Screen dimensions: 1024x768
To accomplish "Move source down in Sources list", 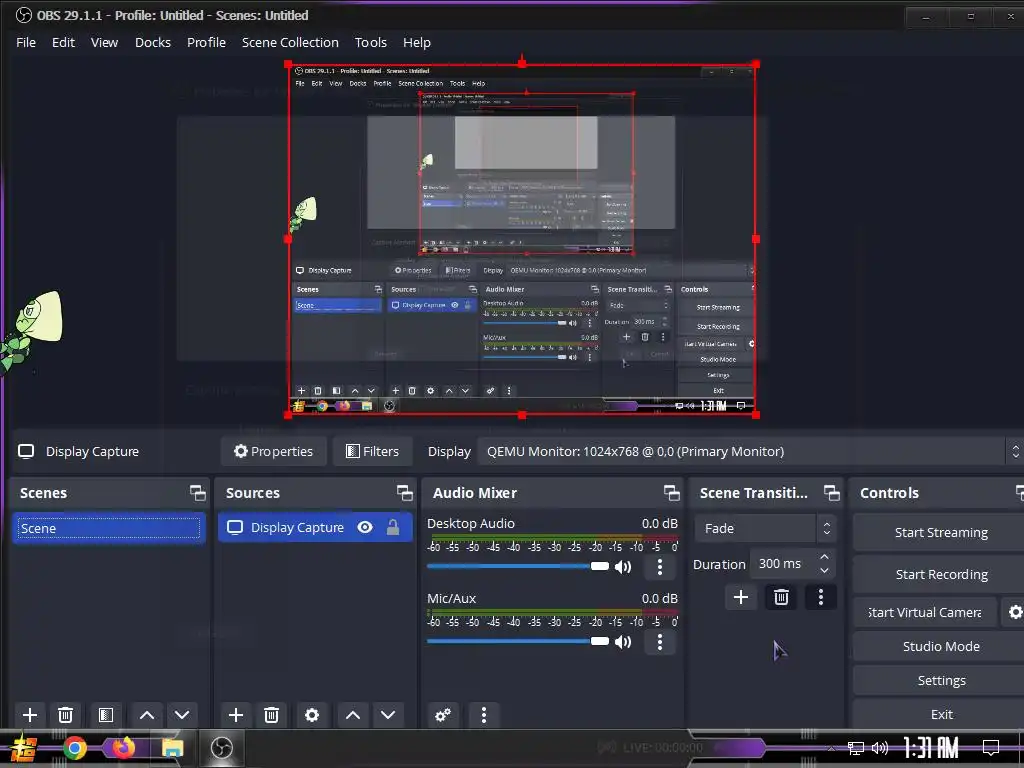I will click(388, 714).
